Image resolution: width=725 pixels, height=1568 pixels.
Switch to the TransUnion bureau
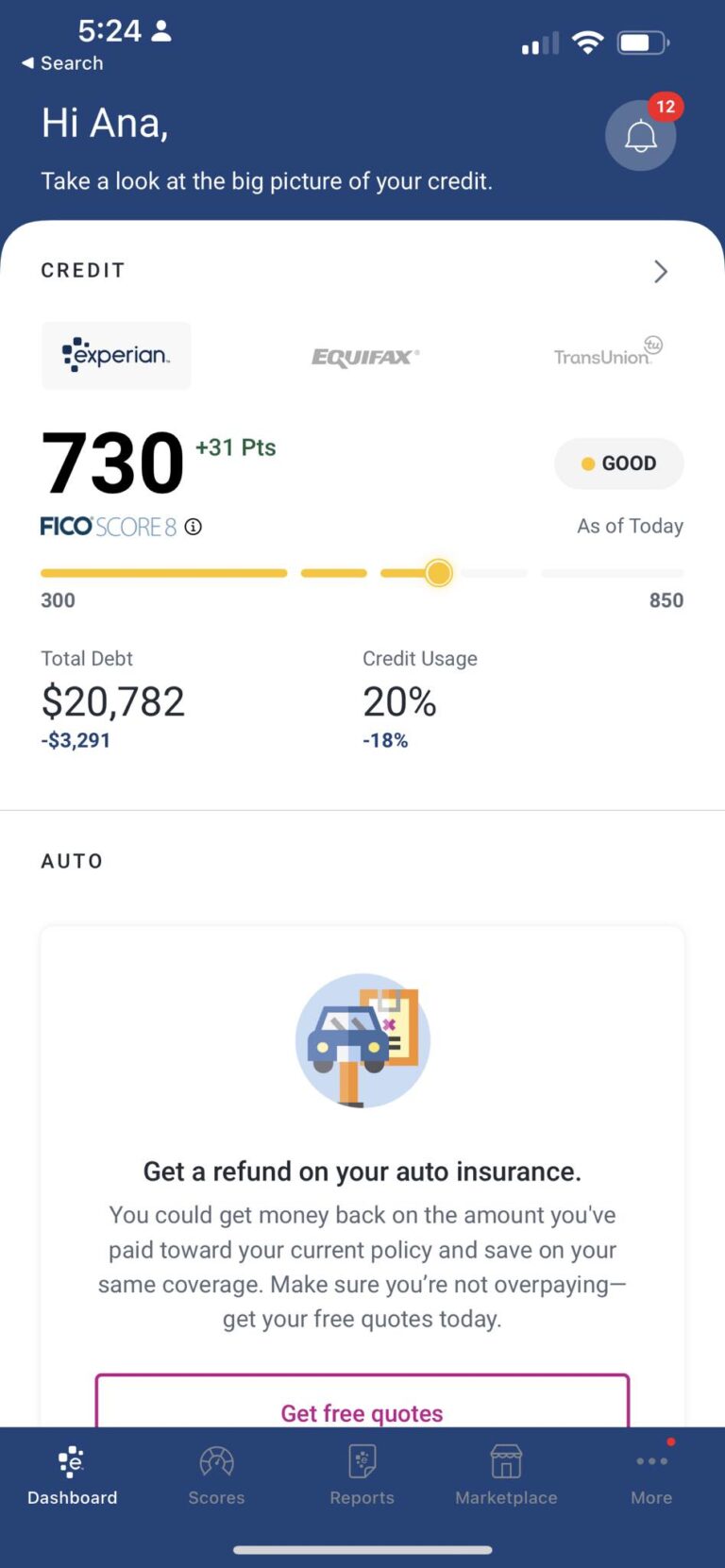[608, 351]
